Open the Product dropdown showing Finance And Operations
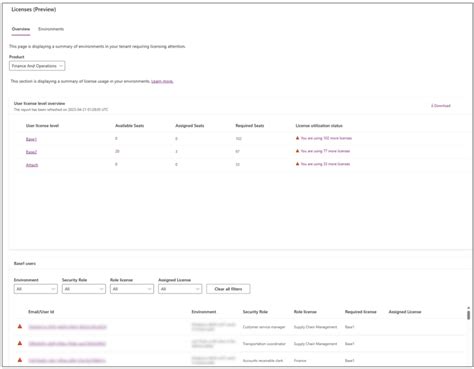 click(x=37, y=66)
